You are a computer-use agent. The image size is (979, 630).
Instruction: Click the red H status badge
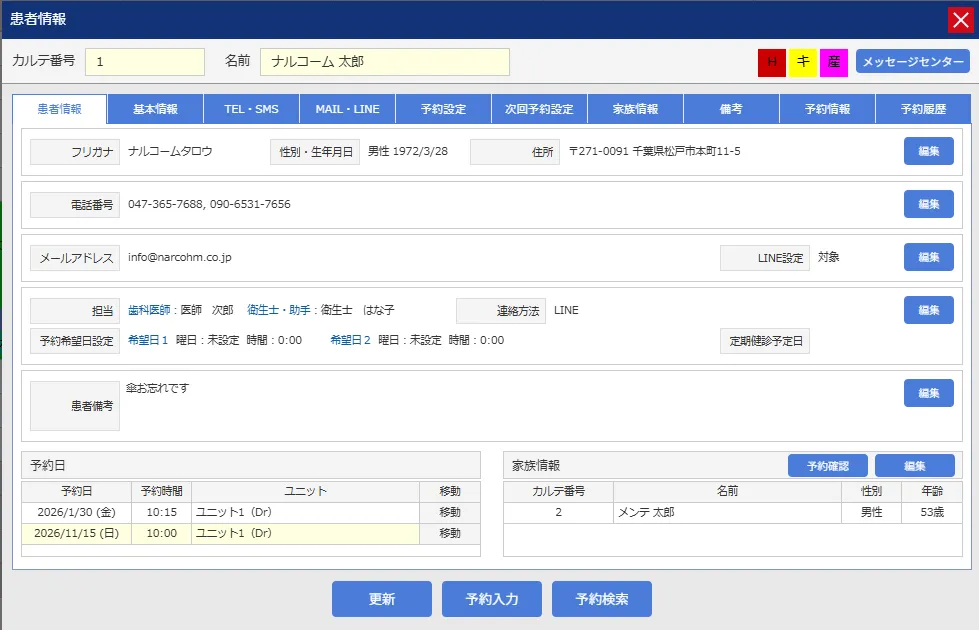[x=771, y=62]
